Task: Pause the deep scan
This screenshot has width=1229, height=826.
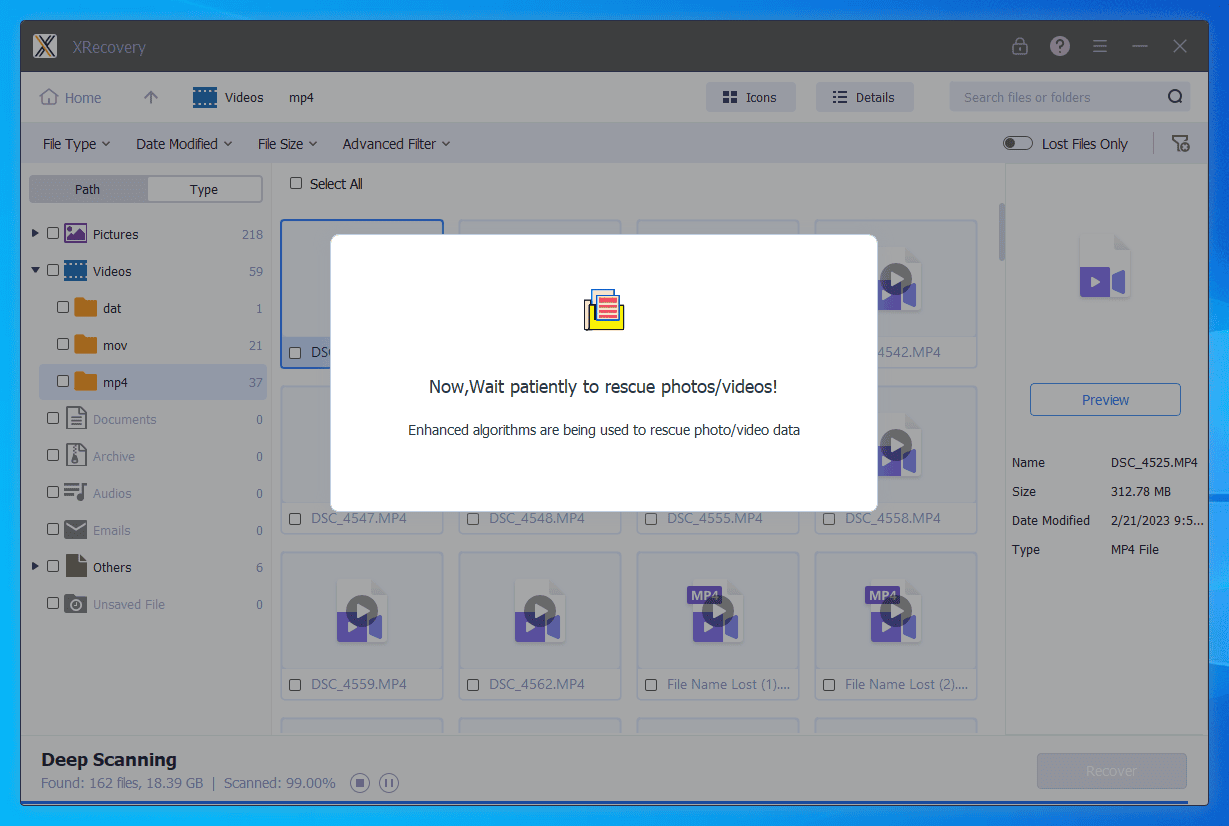Action: 389,783
